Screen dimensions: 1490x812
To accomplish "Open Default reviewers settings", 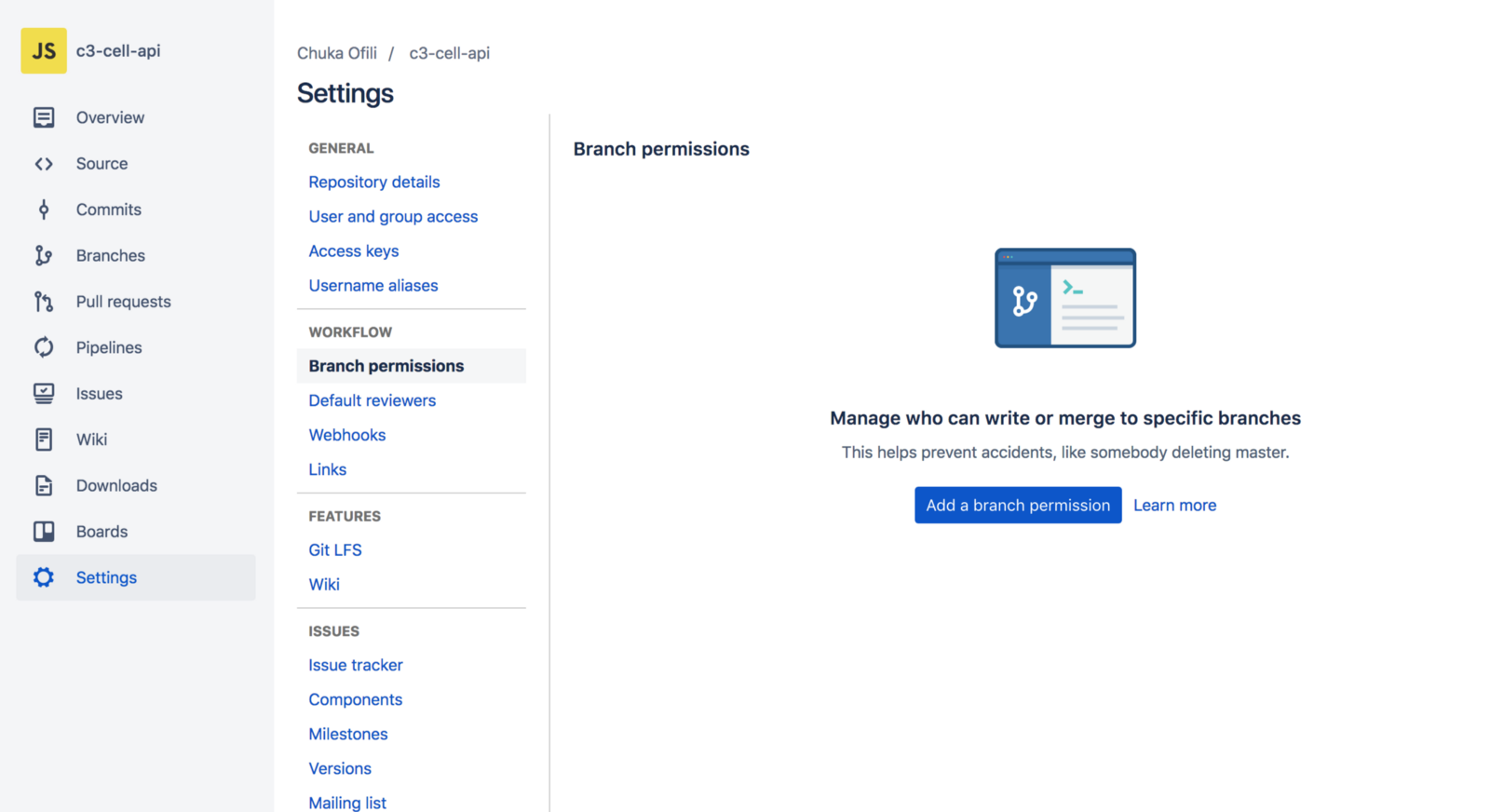I will point(372,400).
